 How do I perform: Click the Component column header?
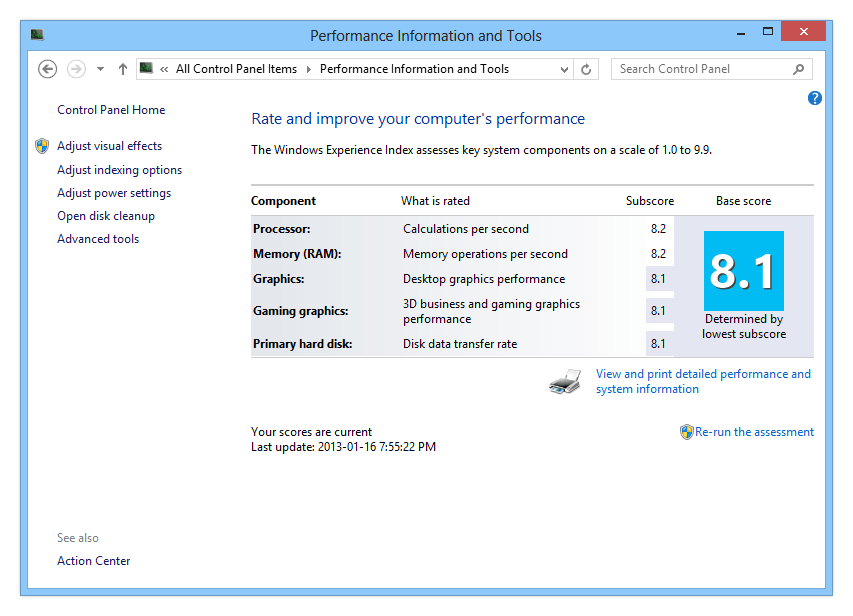[x=283, y=201]
